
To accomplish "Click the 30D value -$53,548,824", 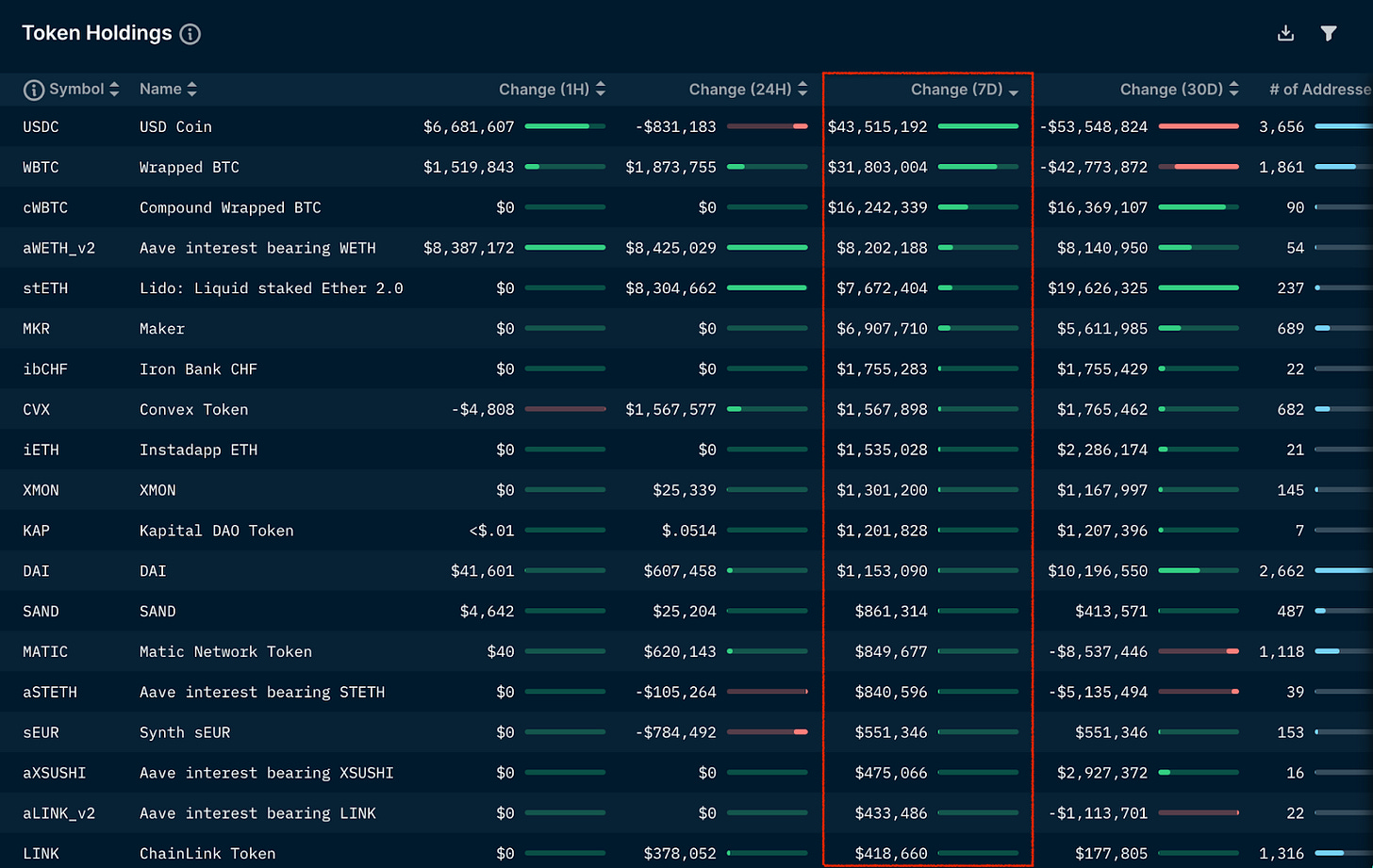I will pos(1094,126).
